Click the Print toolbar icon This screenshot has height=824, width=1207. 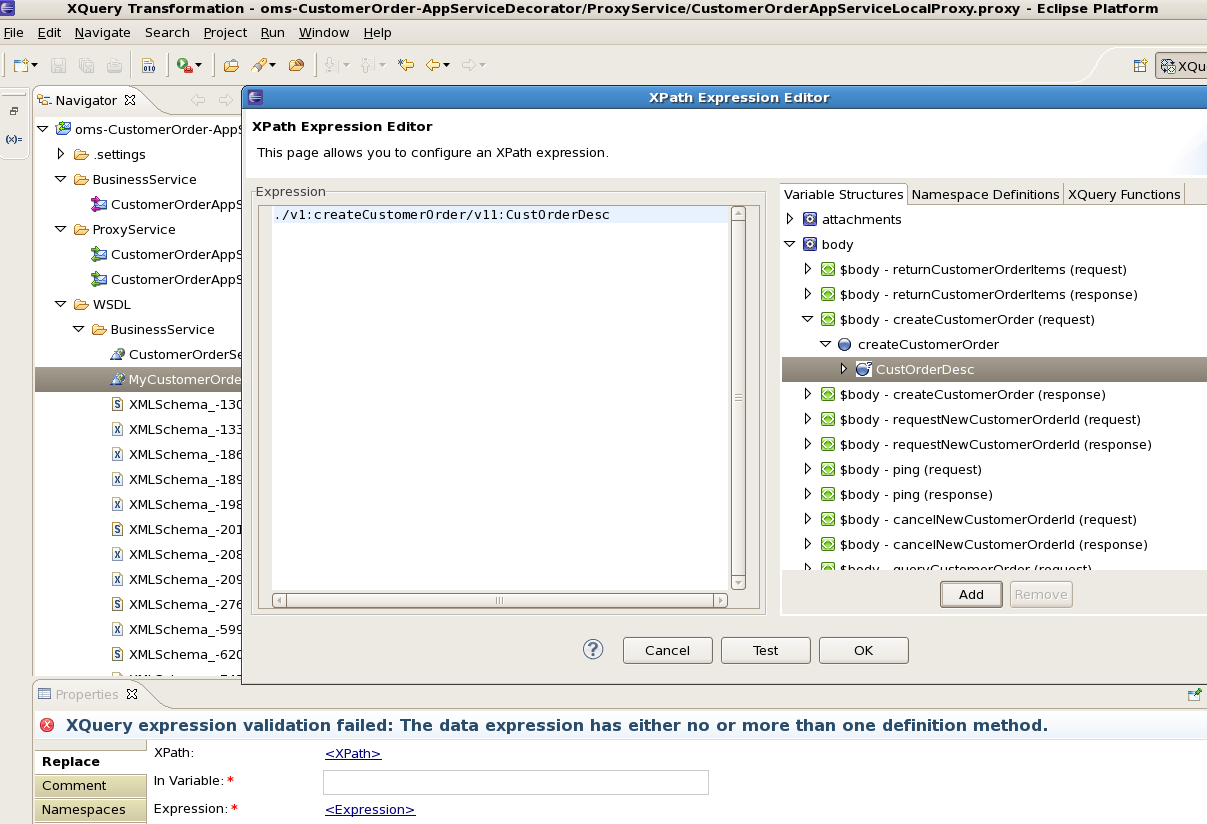point(114,66)
